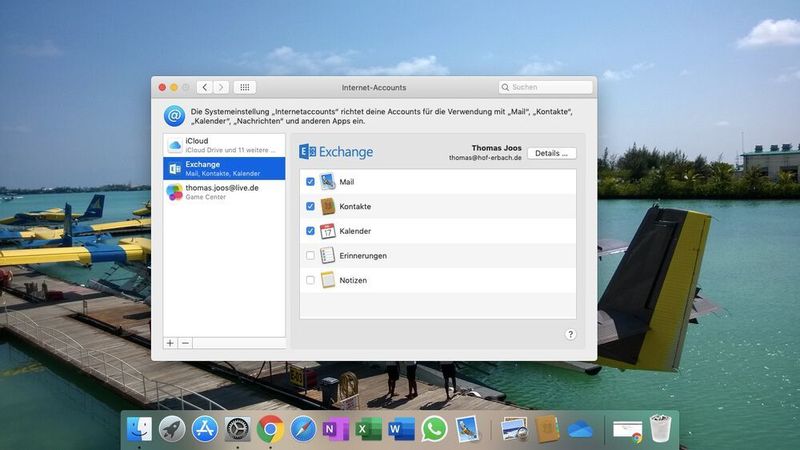Screen dimensions: 800x450
Task: Click the Kontakte label text
Action: (355, 206)
